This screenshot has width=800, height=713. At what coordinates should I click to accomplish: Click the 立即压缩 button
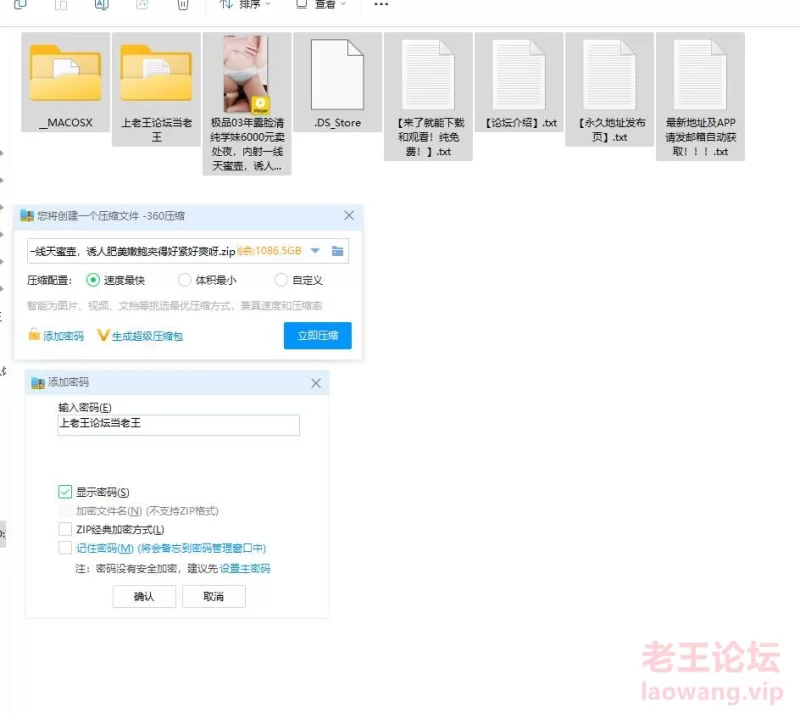click(x=318, y=335)
